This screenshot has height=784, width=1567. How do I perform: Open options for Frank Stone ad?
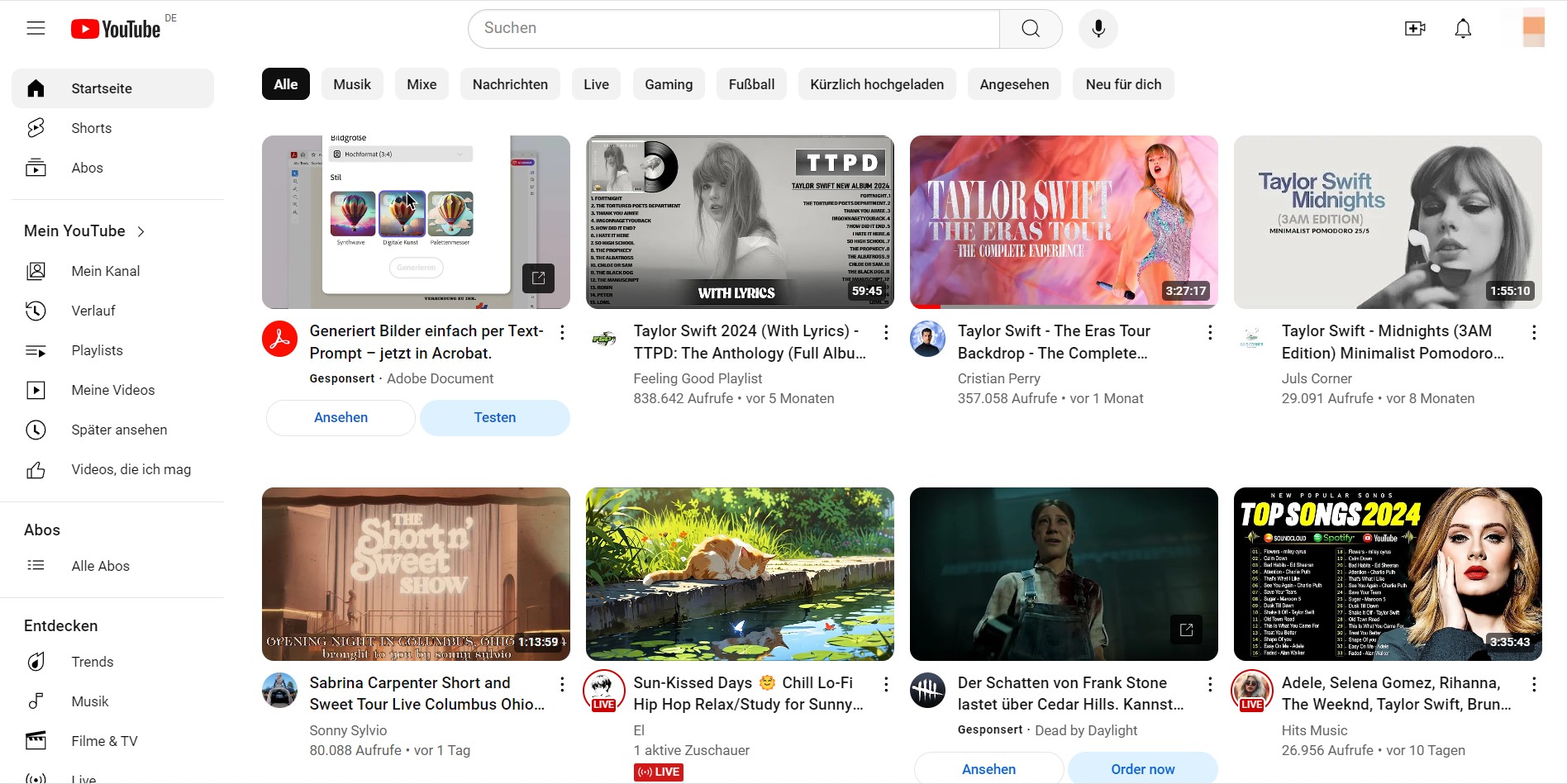pos(1210,684)
